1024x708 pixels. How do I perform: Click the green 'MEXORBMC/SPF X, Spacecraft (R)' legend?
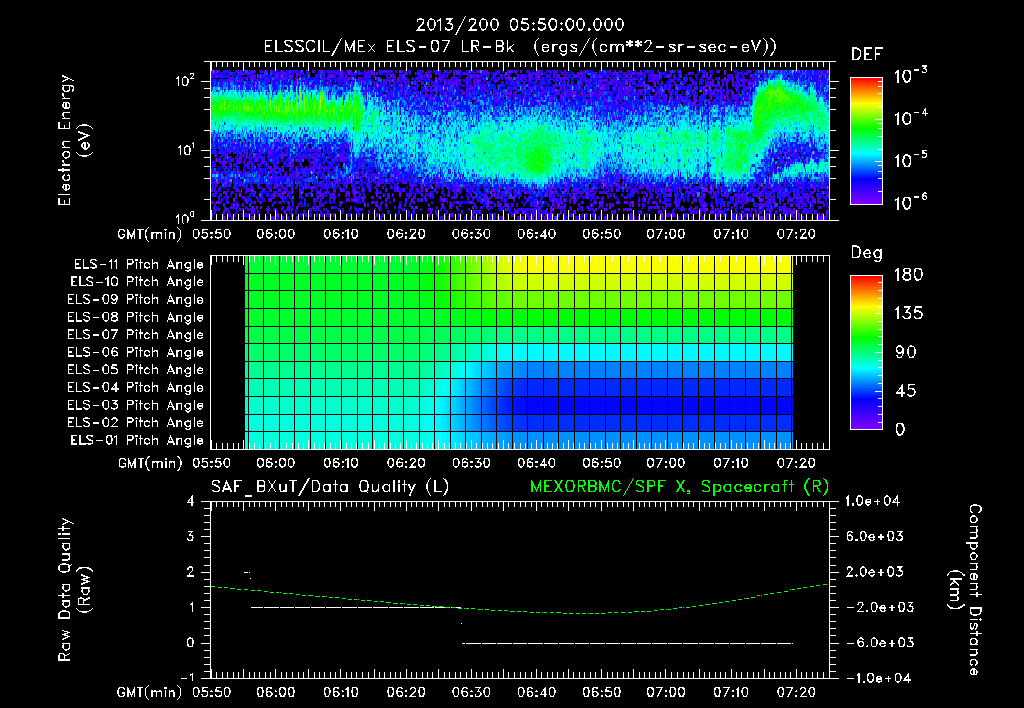679,487
